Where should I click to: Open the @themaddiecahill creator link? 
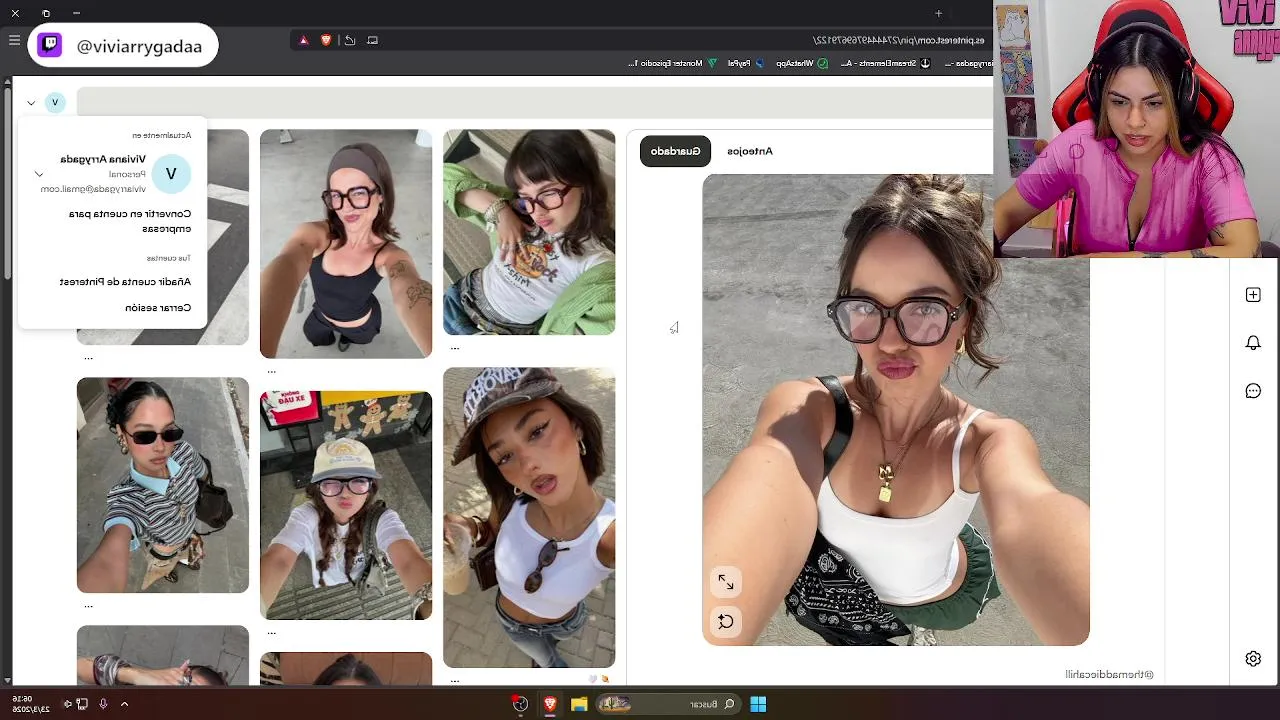click(x=1109, y=675)
